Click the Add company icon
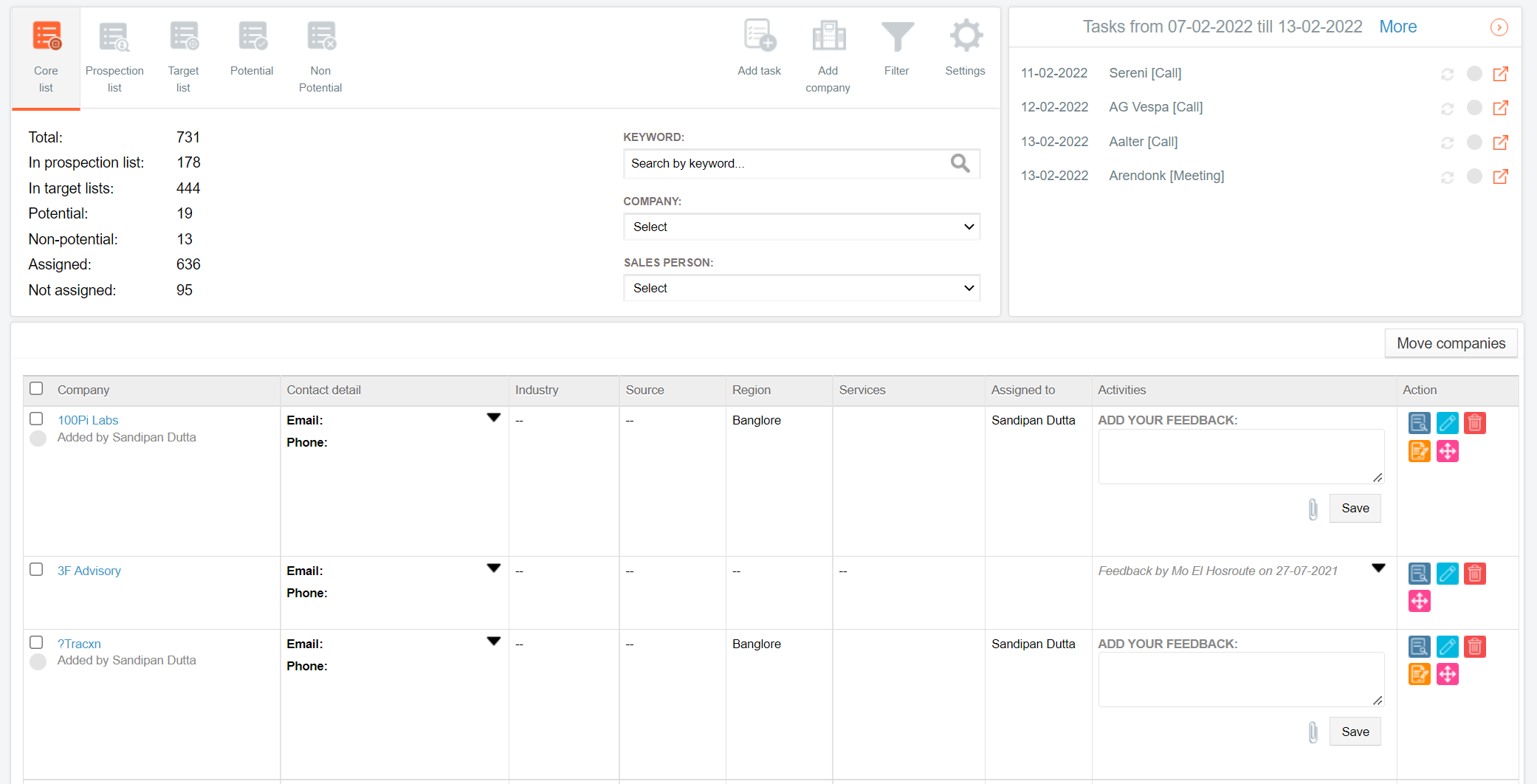The image size is (1537, 784). (828, 36)
